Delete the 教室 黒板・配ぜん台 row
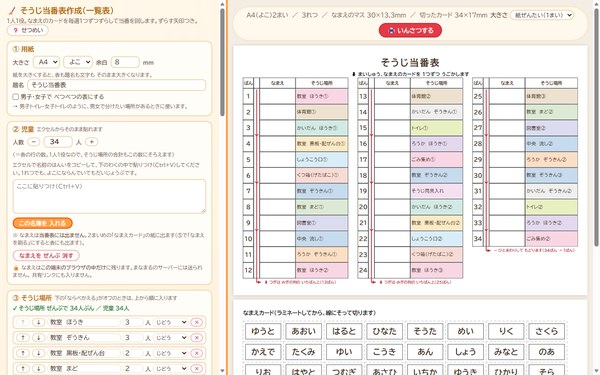The width and height of the screenshot is (600, 375). (x=197, y=353)
